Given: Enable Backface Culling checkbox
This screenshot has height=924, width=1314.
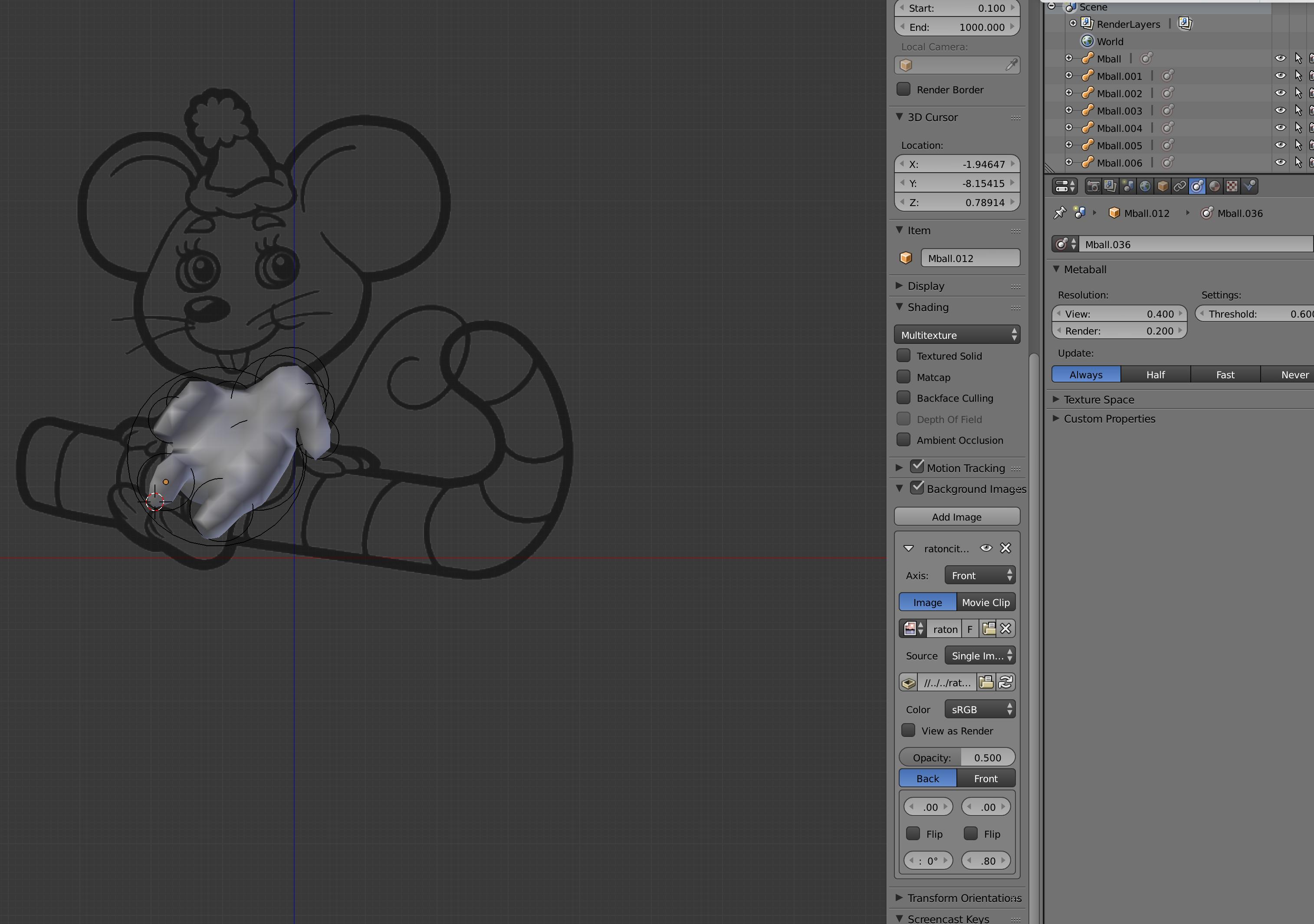Looking at the screenshot, I should (903, 398).
